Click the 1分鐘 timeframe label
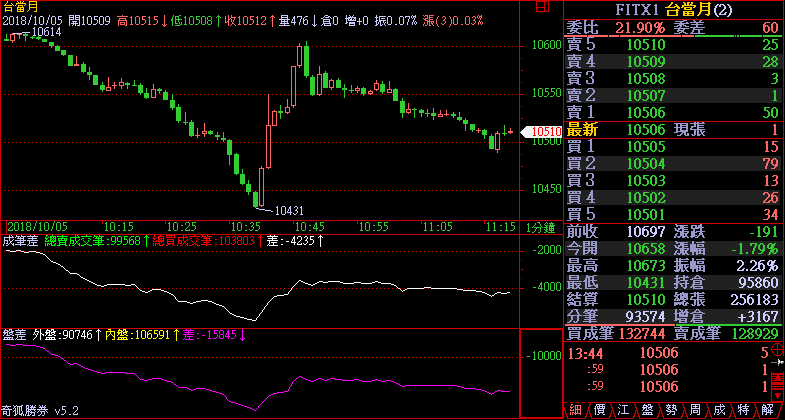This screenshot has width=785, height=420. coord(540,228)
